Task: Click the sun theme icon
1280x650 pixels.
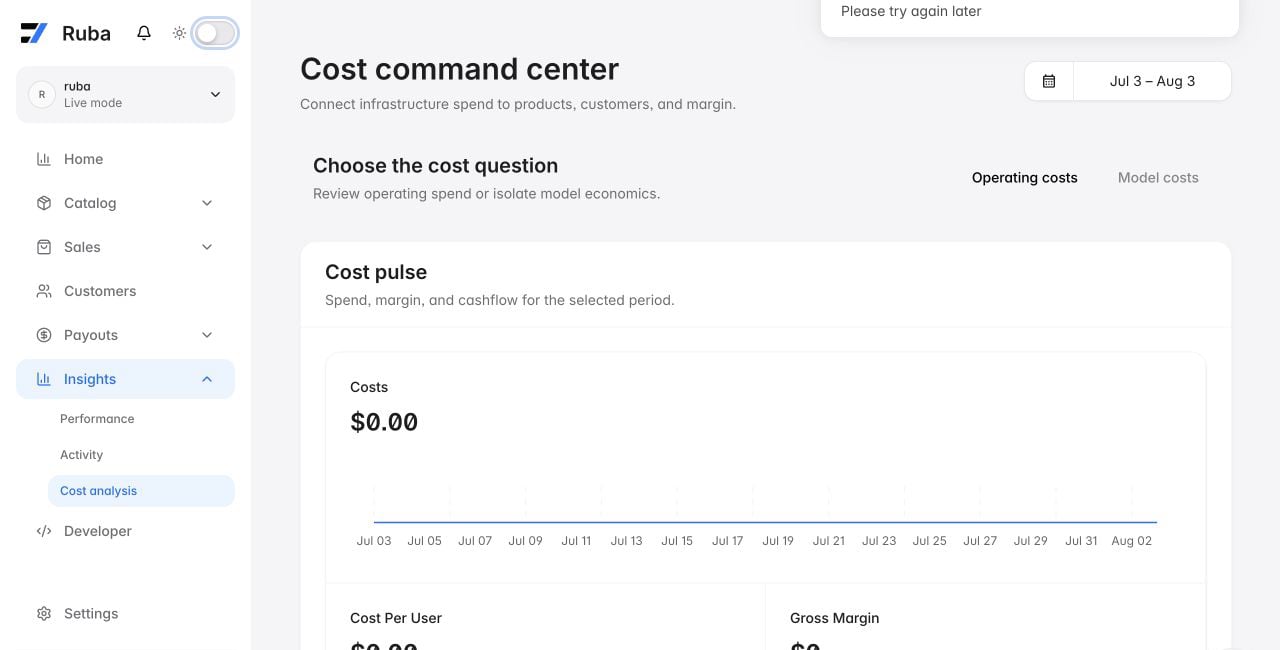Action: point(179,33)
